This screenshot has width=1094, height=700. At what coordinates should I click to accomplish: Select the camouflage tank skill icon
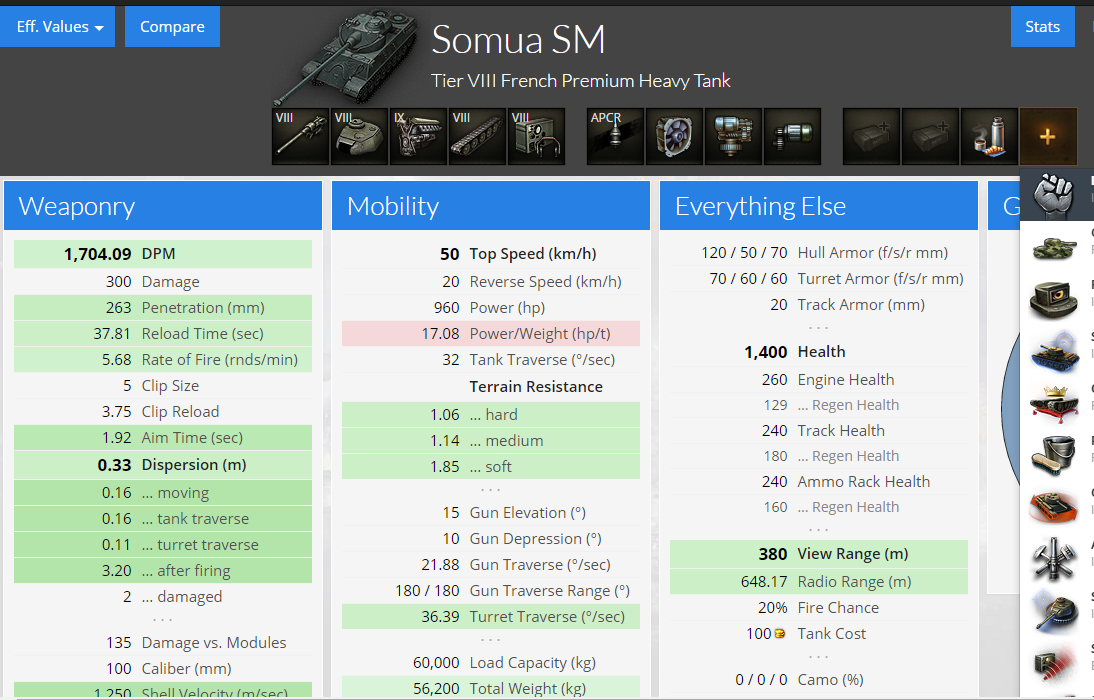coord(1054,247)
